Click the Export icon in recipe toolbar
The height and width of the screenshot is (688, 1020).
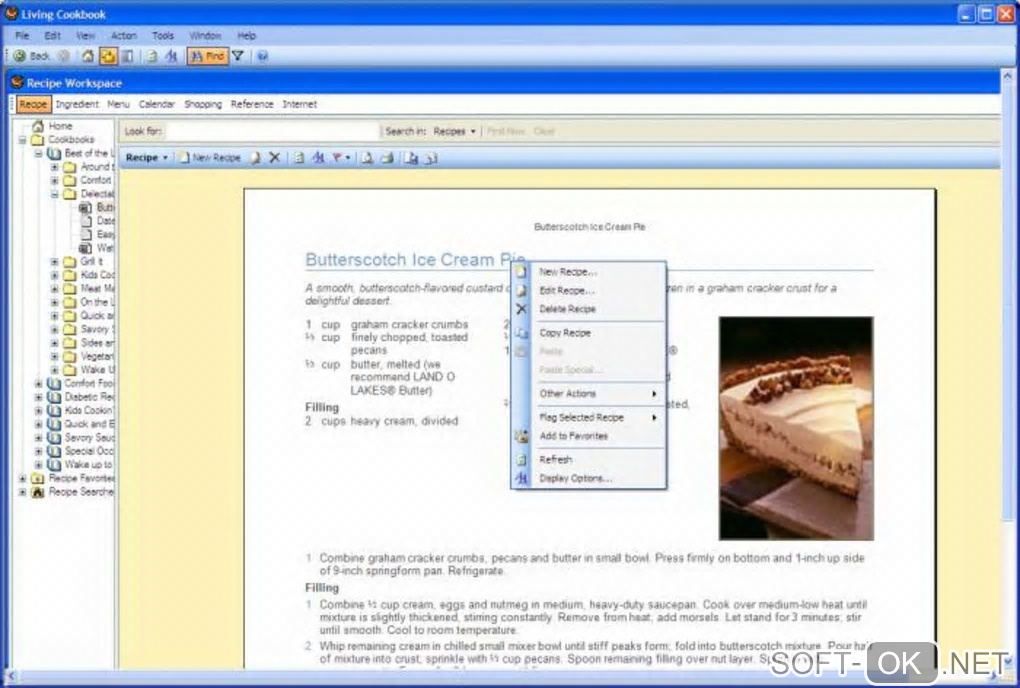[411, 158]
